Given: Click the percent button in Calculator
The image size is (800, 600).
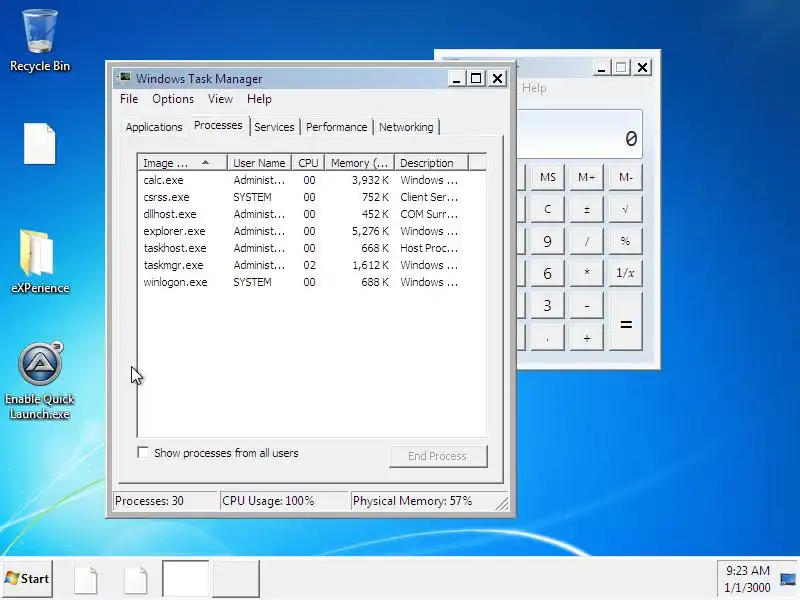Looking at the screenshot, I should 626,241.
